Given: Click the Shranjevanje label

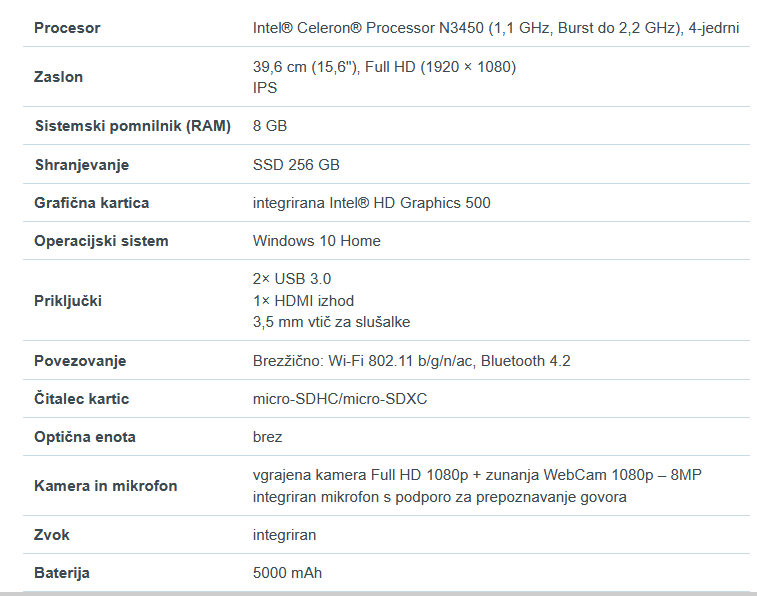Looking at the screenshot, I should click(82, 165).
